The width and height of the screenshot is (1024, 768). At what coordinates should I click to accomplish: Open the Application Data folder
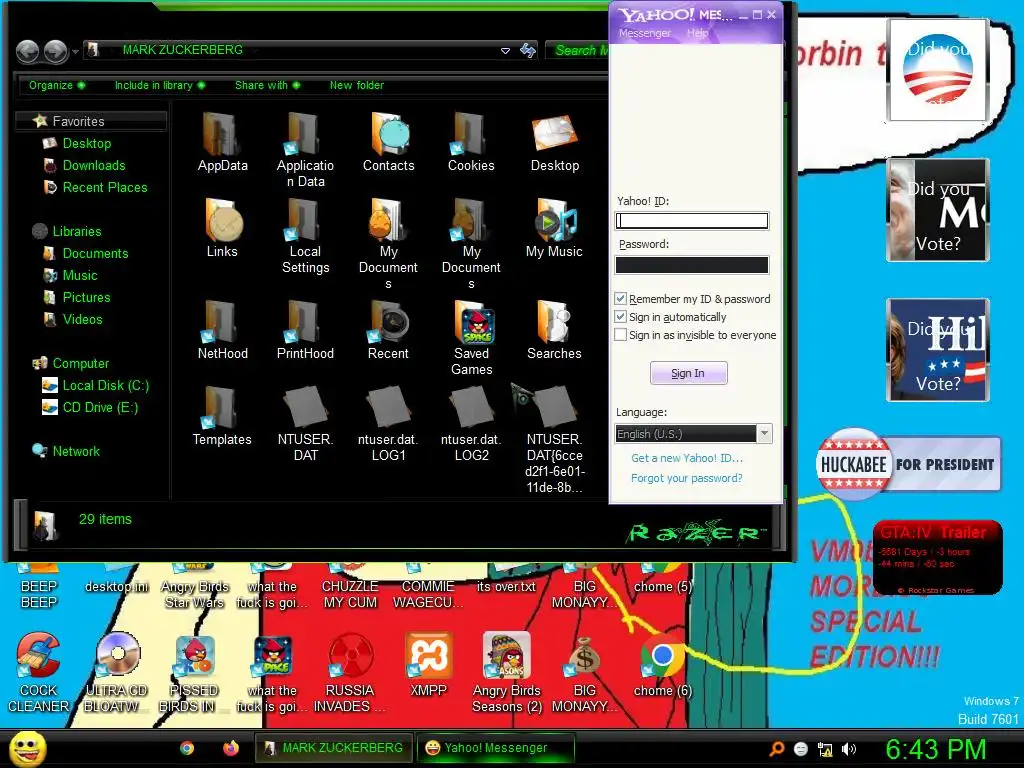(305, 150)
